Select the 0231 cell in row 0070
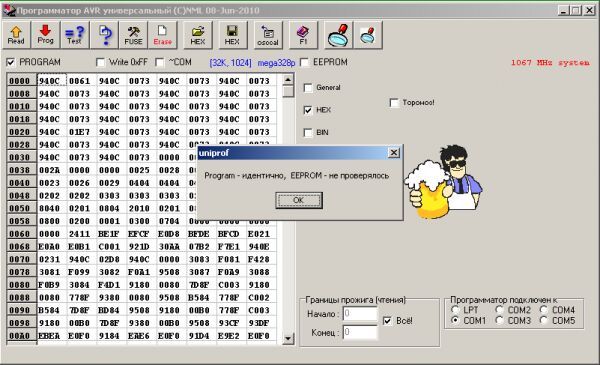The image size is (600, 365). 52,259
